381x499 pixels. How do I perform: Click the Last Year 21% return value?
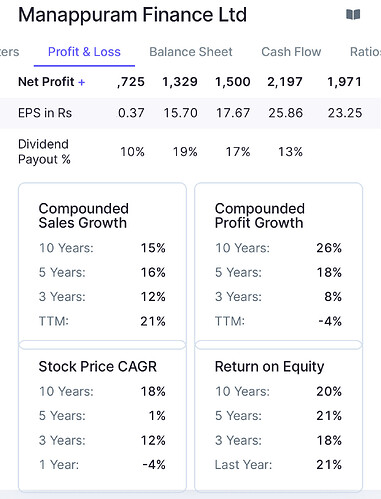click(x=329, y=465)
